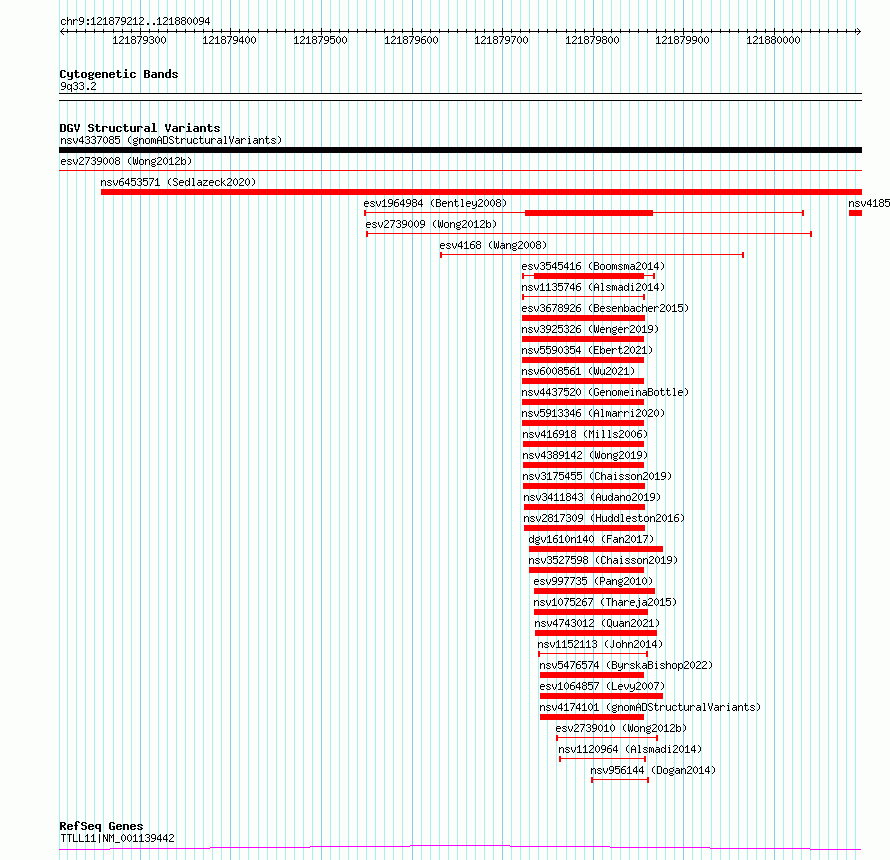
Task: Select nsv1135746 (Alsmadi2014) variant
Action: click(x=593, y=287)
